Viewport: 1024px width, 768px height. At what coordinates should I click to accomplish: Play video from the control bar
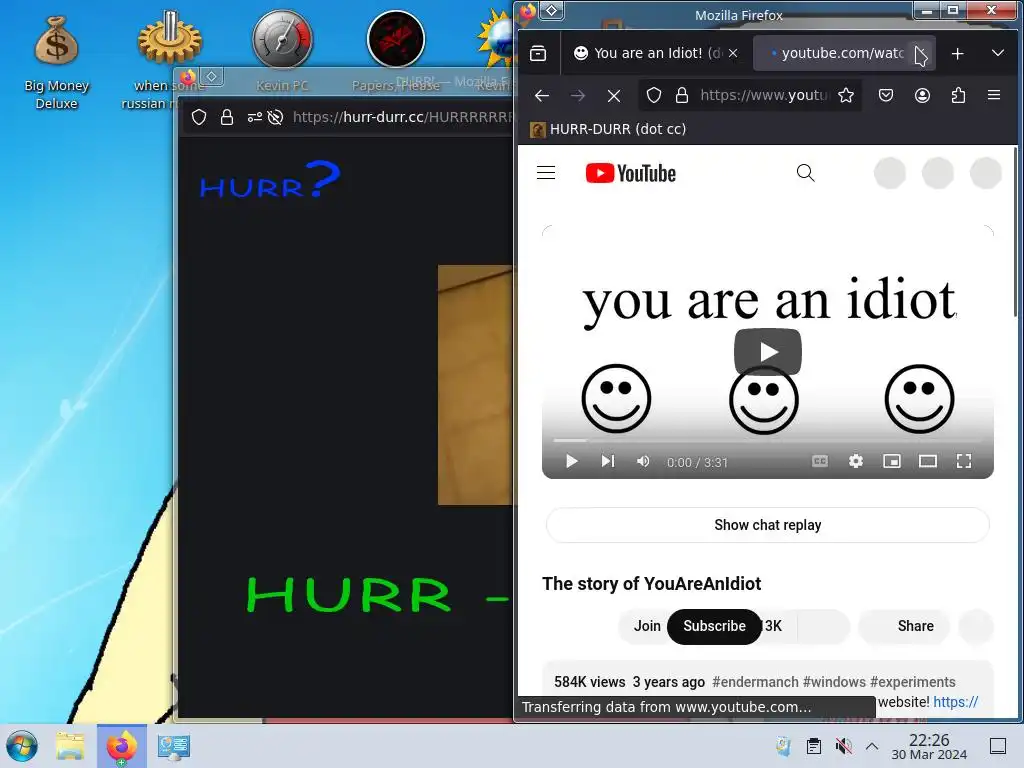coord(571,462)
